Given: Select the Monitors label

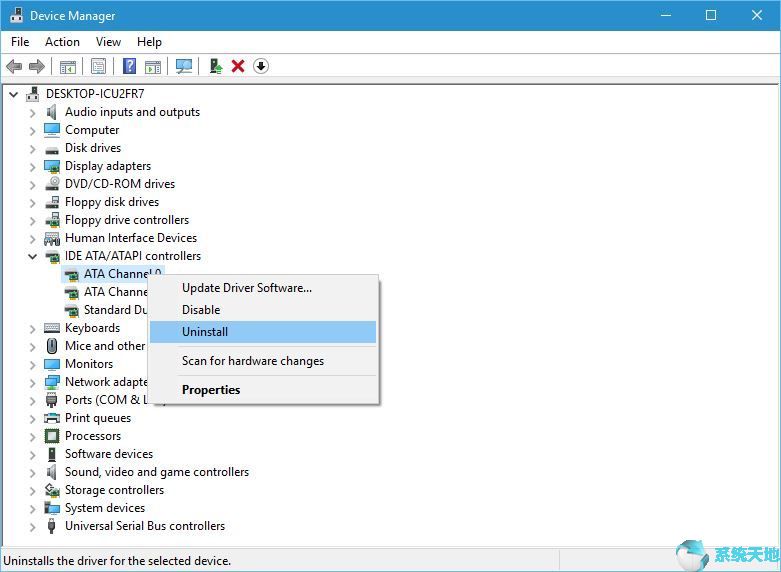Looking at the screenshot, I should pyautogui.click(x=89, y=364).
